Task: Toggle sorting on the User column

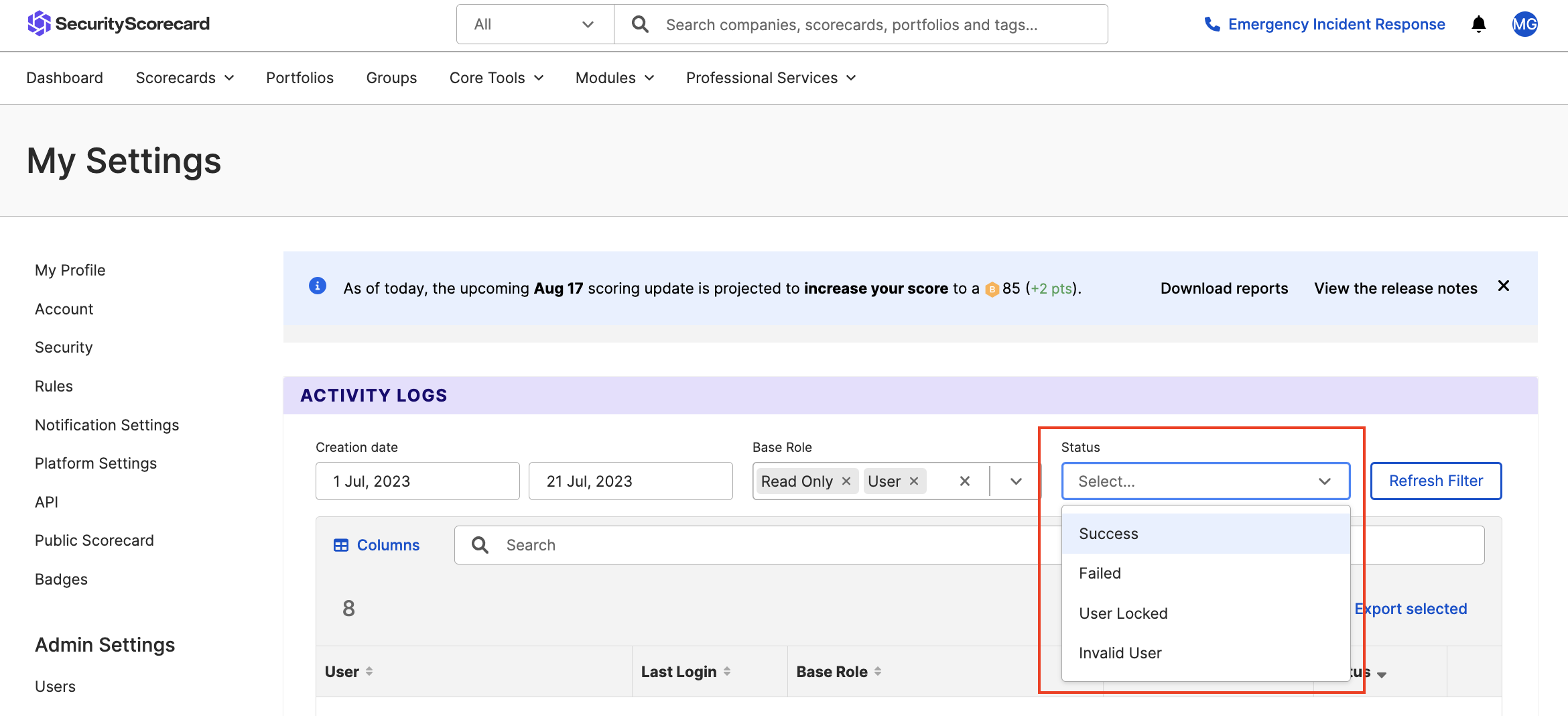Action: [368, 671]
